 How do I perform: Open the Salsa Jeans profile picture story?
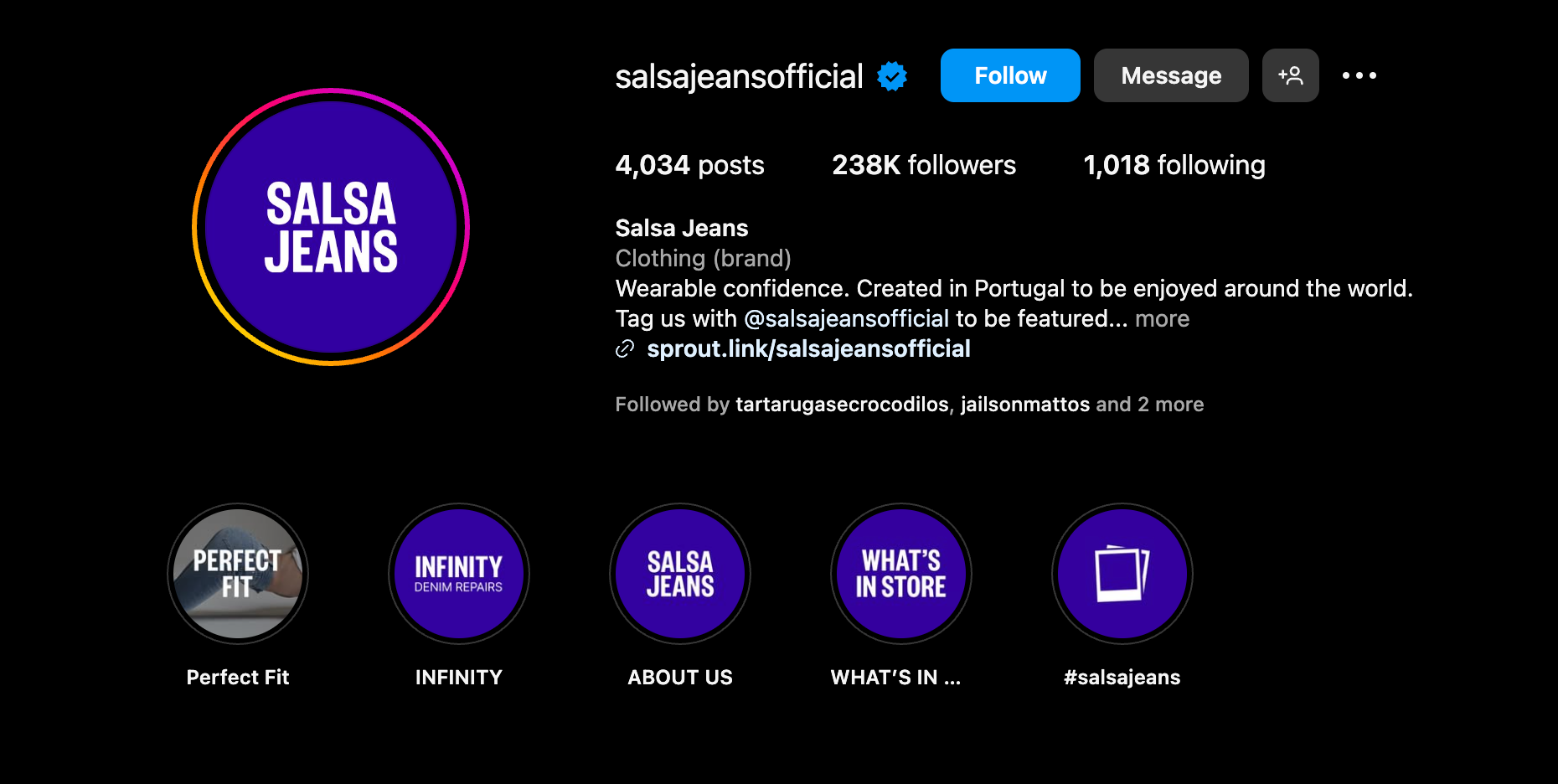(331, 227)
